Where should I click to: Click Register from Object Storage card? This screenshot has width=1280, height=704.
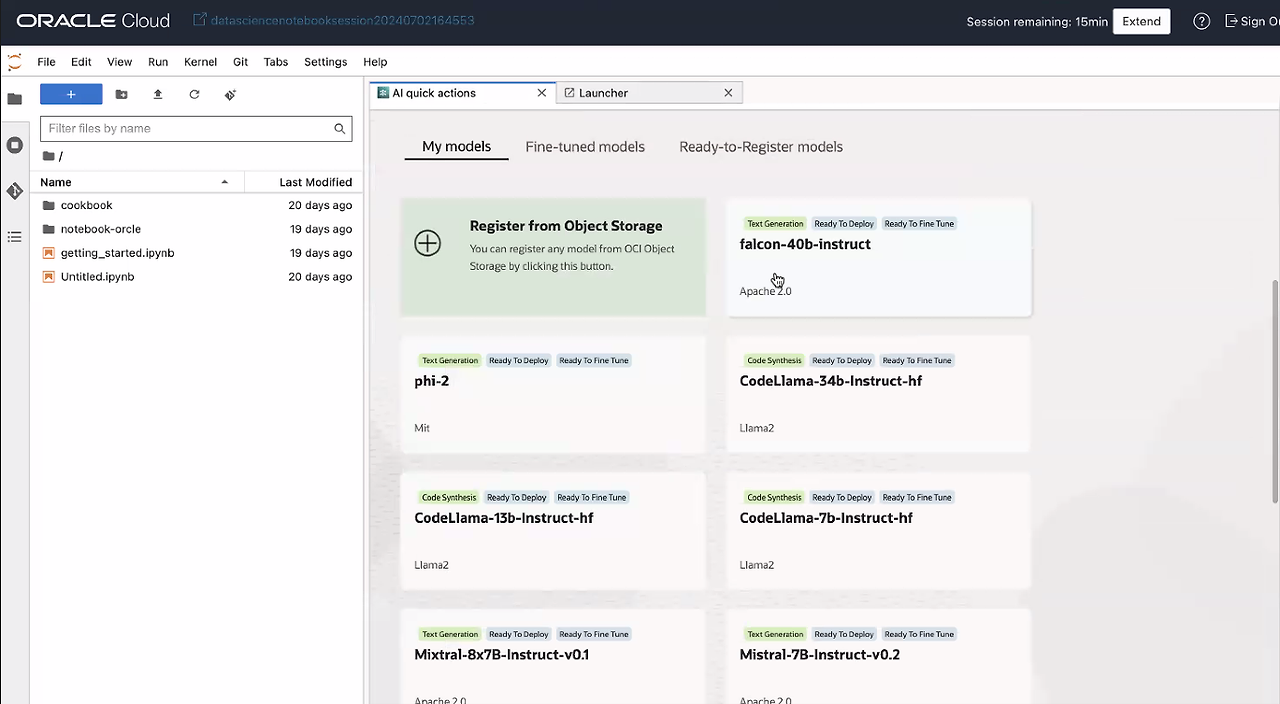553,257
